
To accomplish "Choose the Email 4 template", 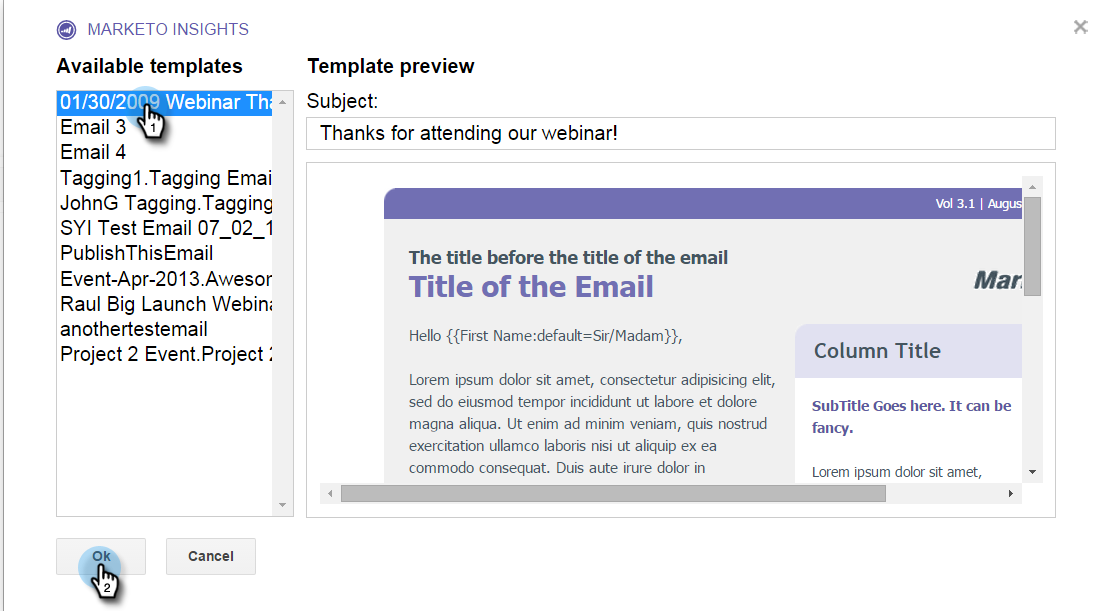I will pyautogui.click(x=93, y=152).
